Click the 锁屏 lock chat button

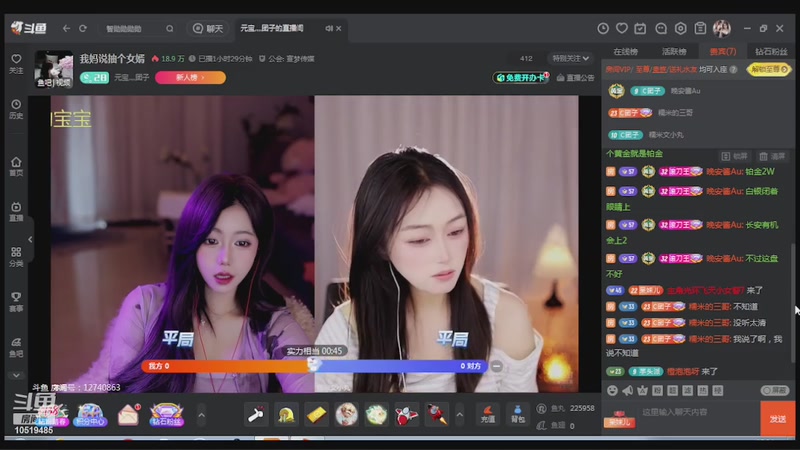point(735,156)
